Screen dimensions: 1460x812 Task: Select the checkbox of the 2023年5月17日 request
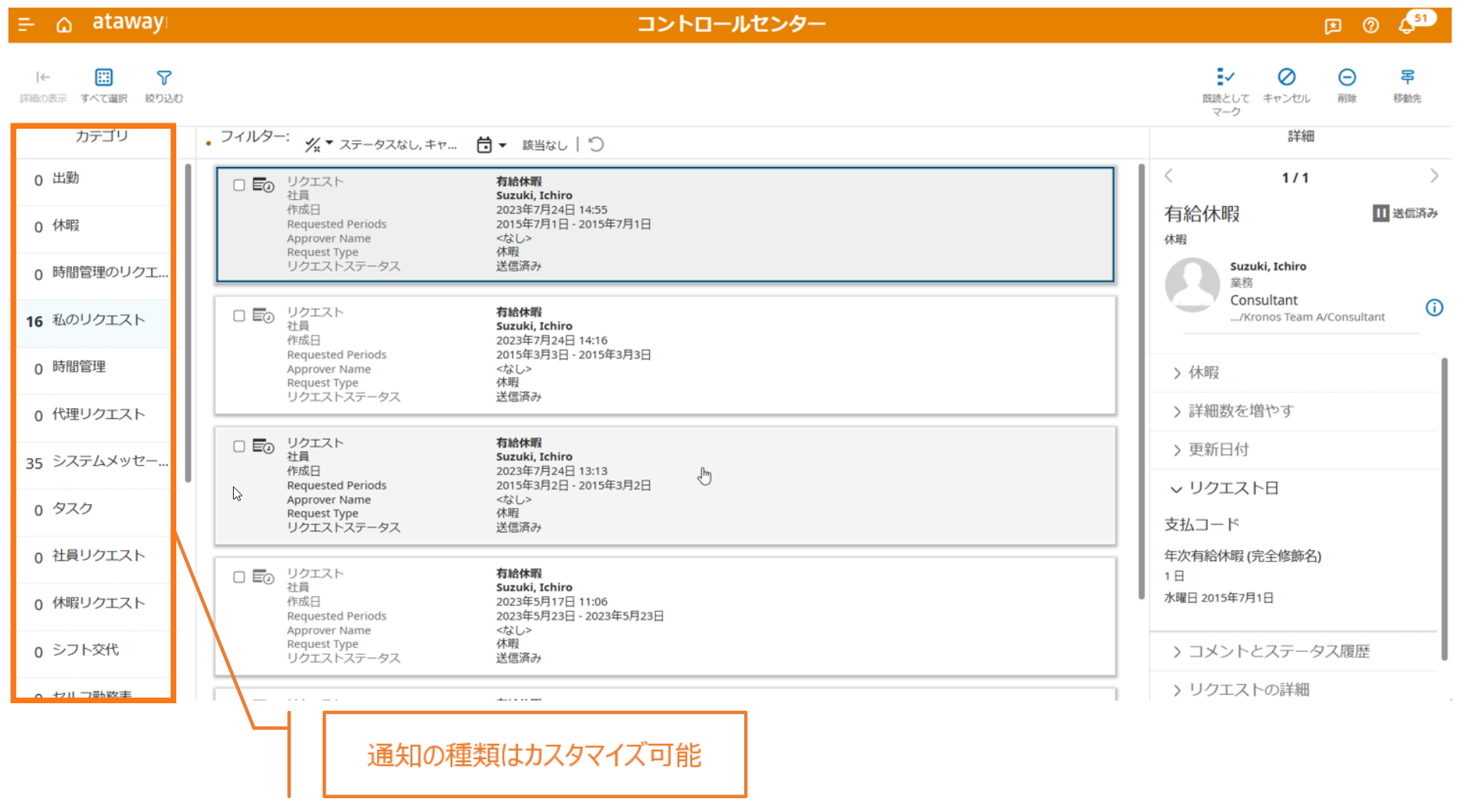click(x=239, y=577)
